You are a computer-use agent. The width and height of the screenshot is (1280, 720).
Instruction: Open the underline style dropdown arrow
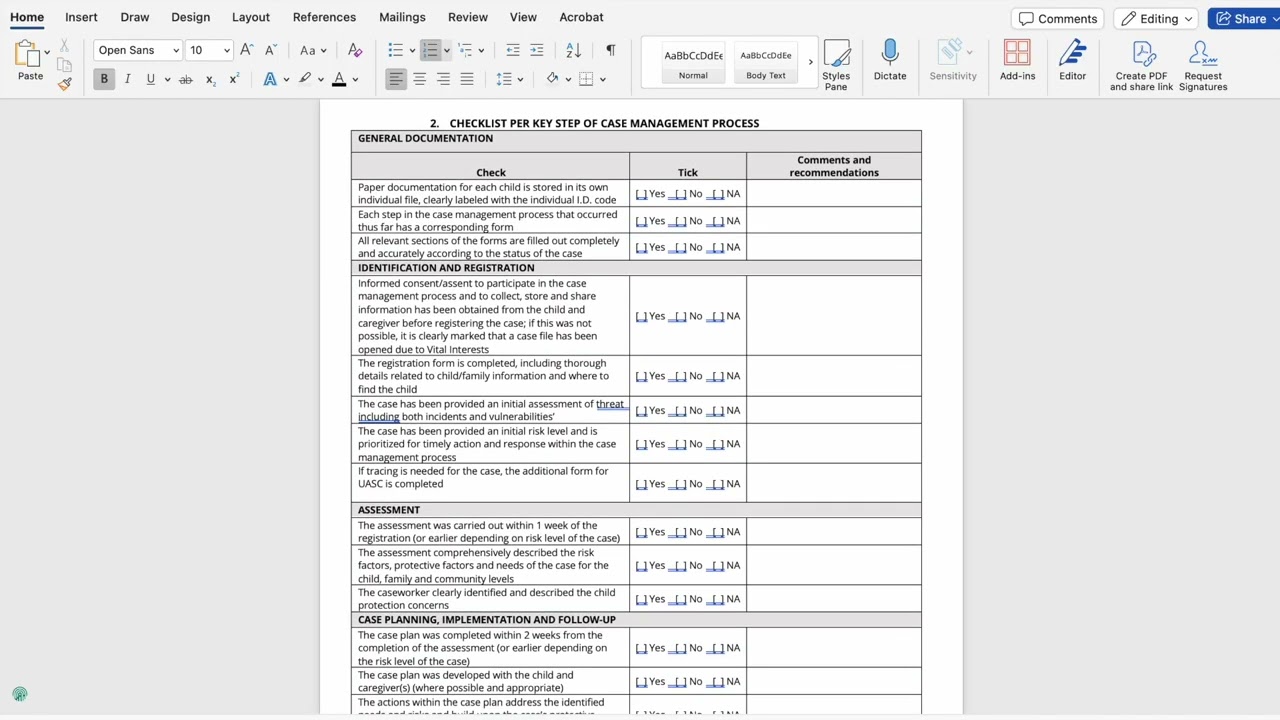pyautogui.click(x=166, y=79)
